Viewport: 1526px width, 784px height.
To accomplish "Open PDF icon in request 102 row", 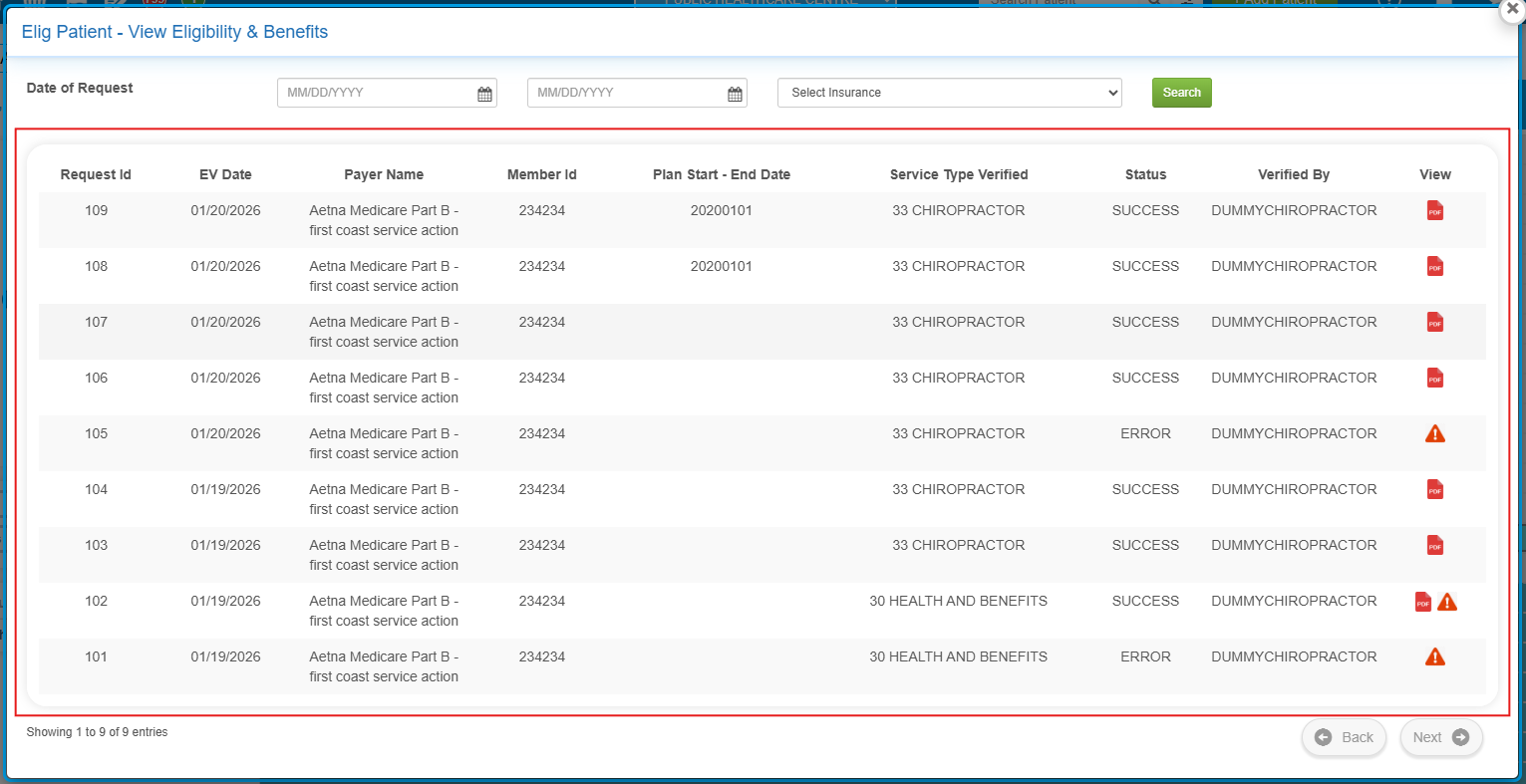I will click(x=1422, y=602).
